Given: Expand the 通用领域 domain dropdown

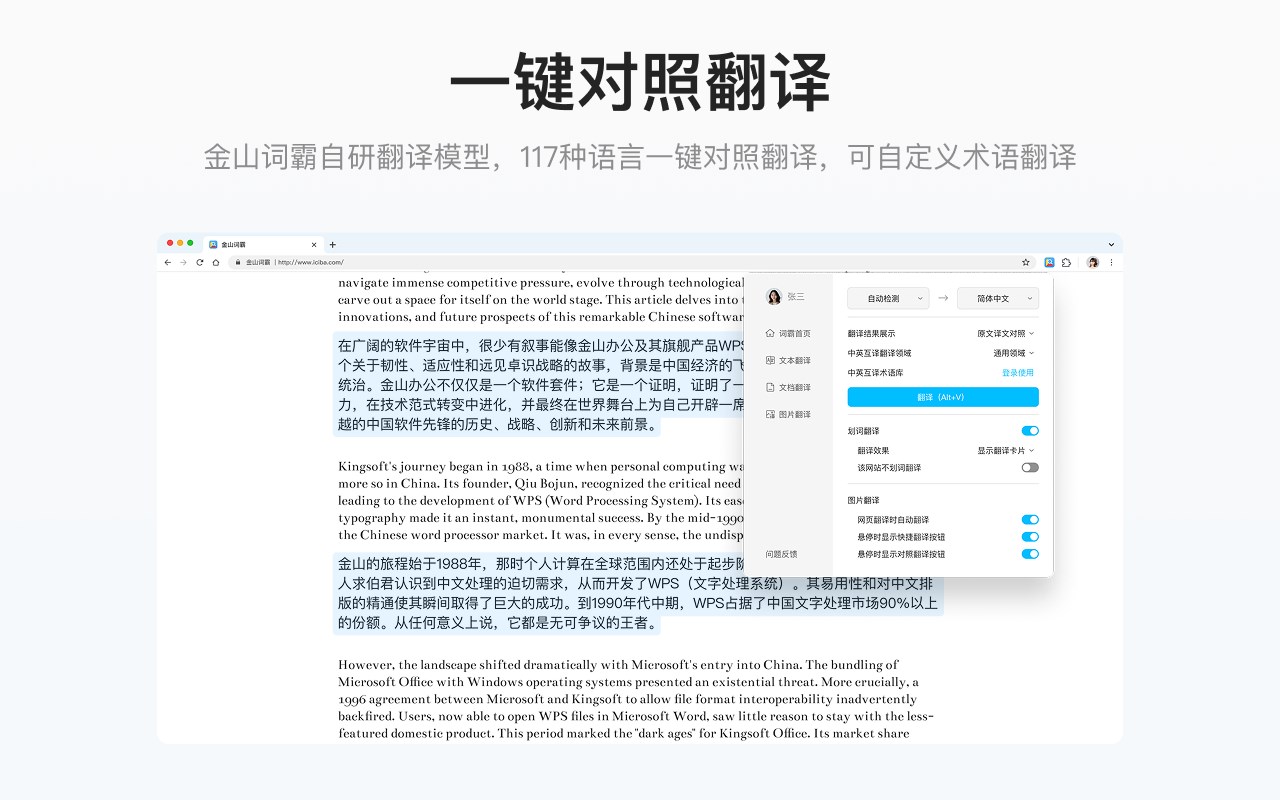Looking at the screenshot, I should click(x=1014, y=353).
